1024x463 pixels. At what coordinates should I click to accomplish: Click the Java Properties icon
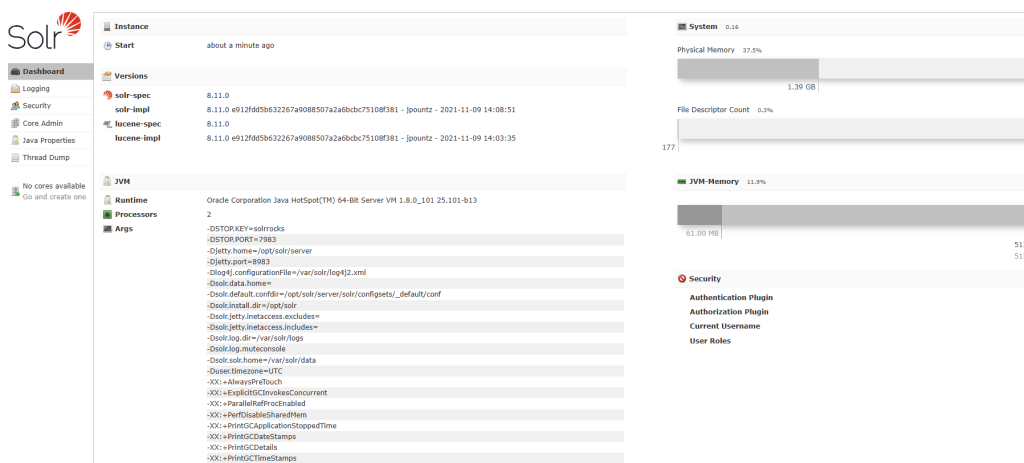(x=15, y=140)
